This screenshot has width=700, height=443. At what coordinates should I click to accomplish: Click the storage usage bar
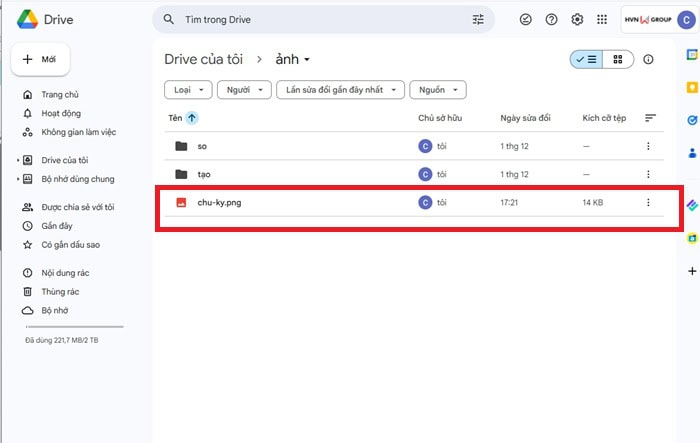73,327
